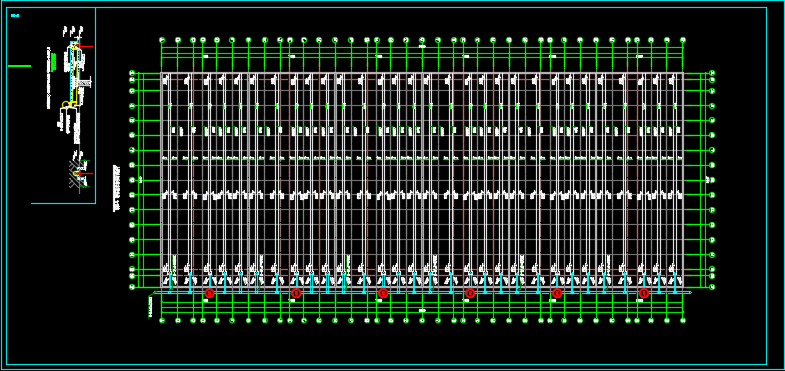Image resolution: width=785 pixels, height=371 pixels.
Task: Select the leftmost red circle marker below plan
Action: (209, 293)
